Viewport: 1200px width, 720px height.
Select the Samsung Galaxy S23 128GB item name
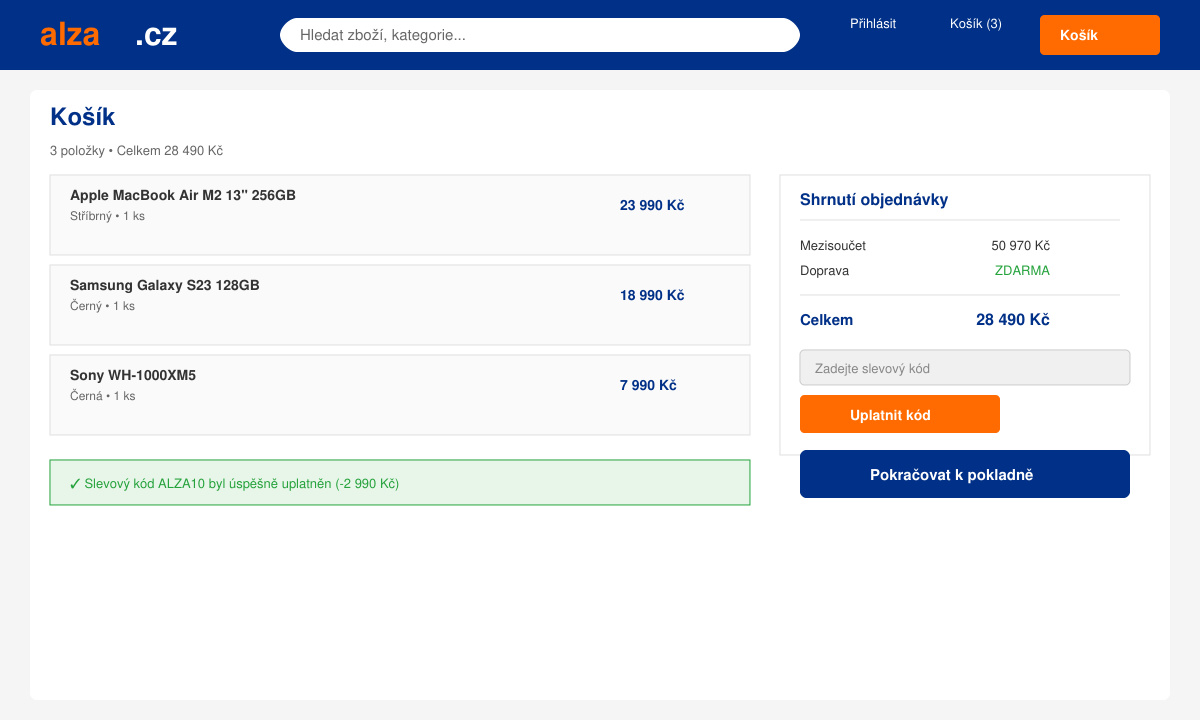pos(165,285)
